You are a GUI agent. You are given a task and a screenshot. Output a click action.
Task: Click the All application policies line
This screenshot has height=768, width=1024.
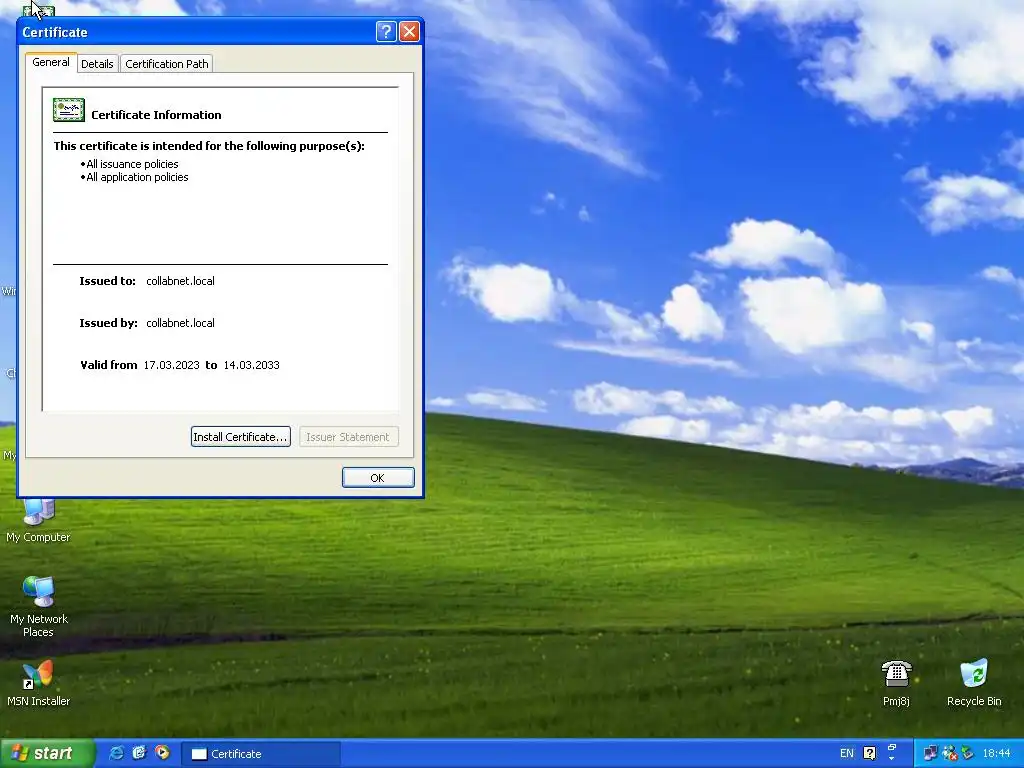135,177
